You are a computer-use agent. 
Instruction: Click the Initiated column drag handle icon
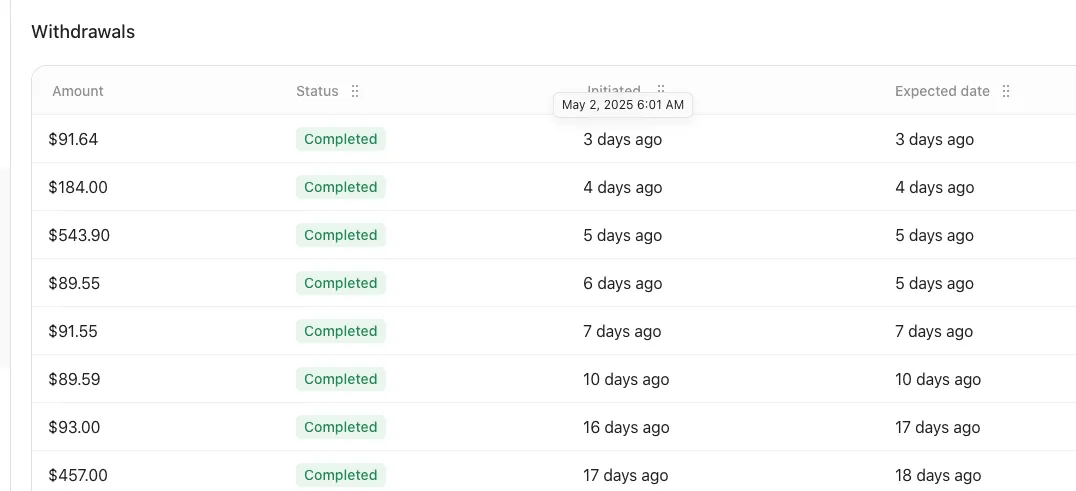pos(661,88)
